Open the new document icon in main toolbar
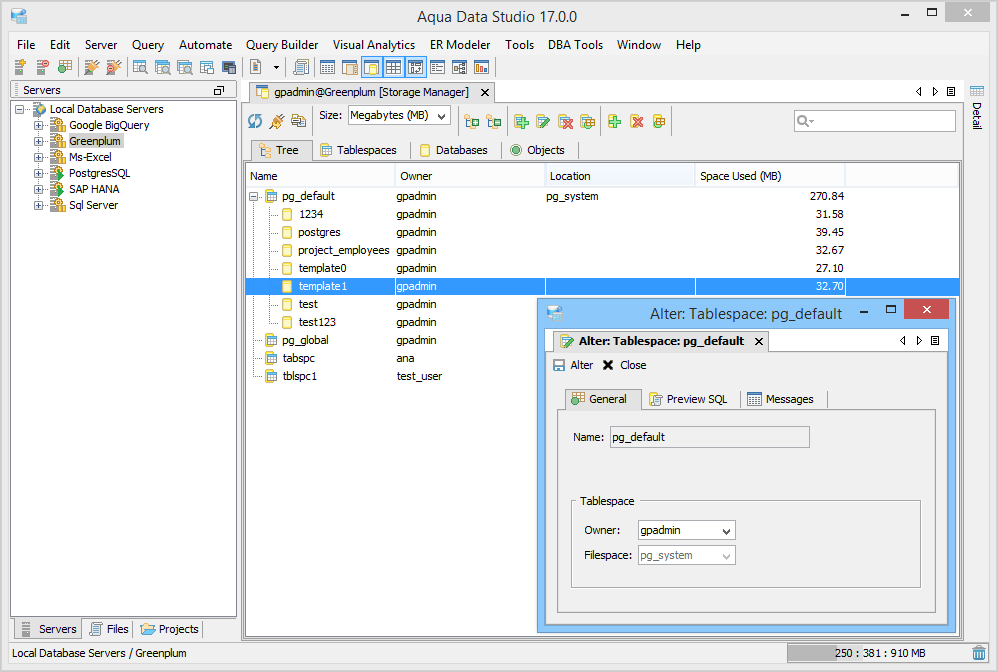Screen dimensions: 998x672 (x=256, y=67)
